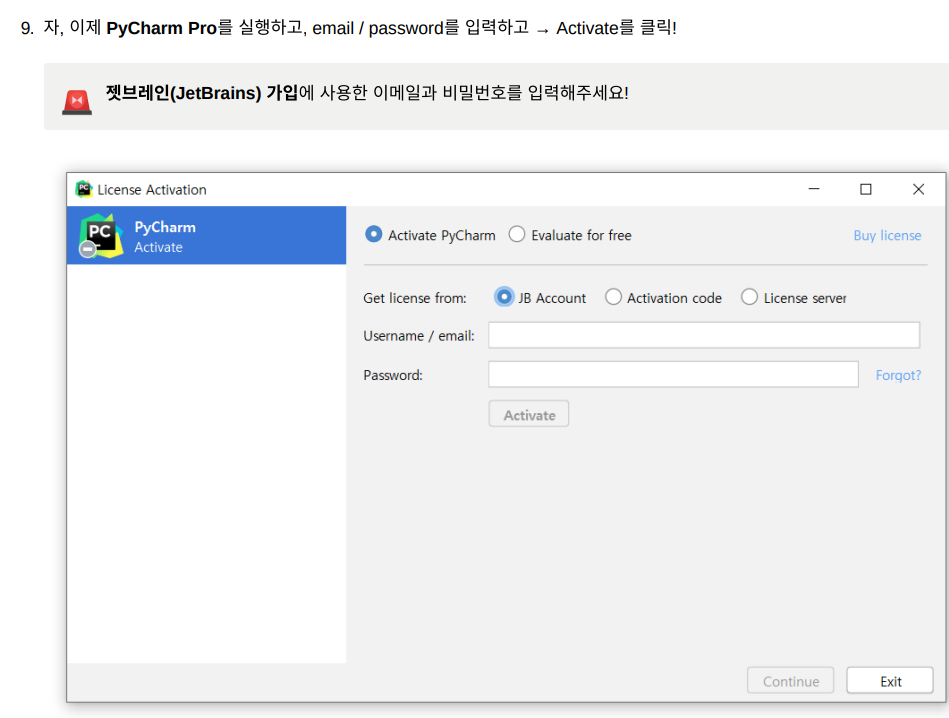Click the Activate button

click(528, 414)
